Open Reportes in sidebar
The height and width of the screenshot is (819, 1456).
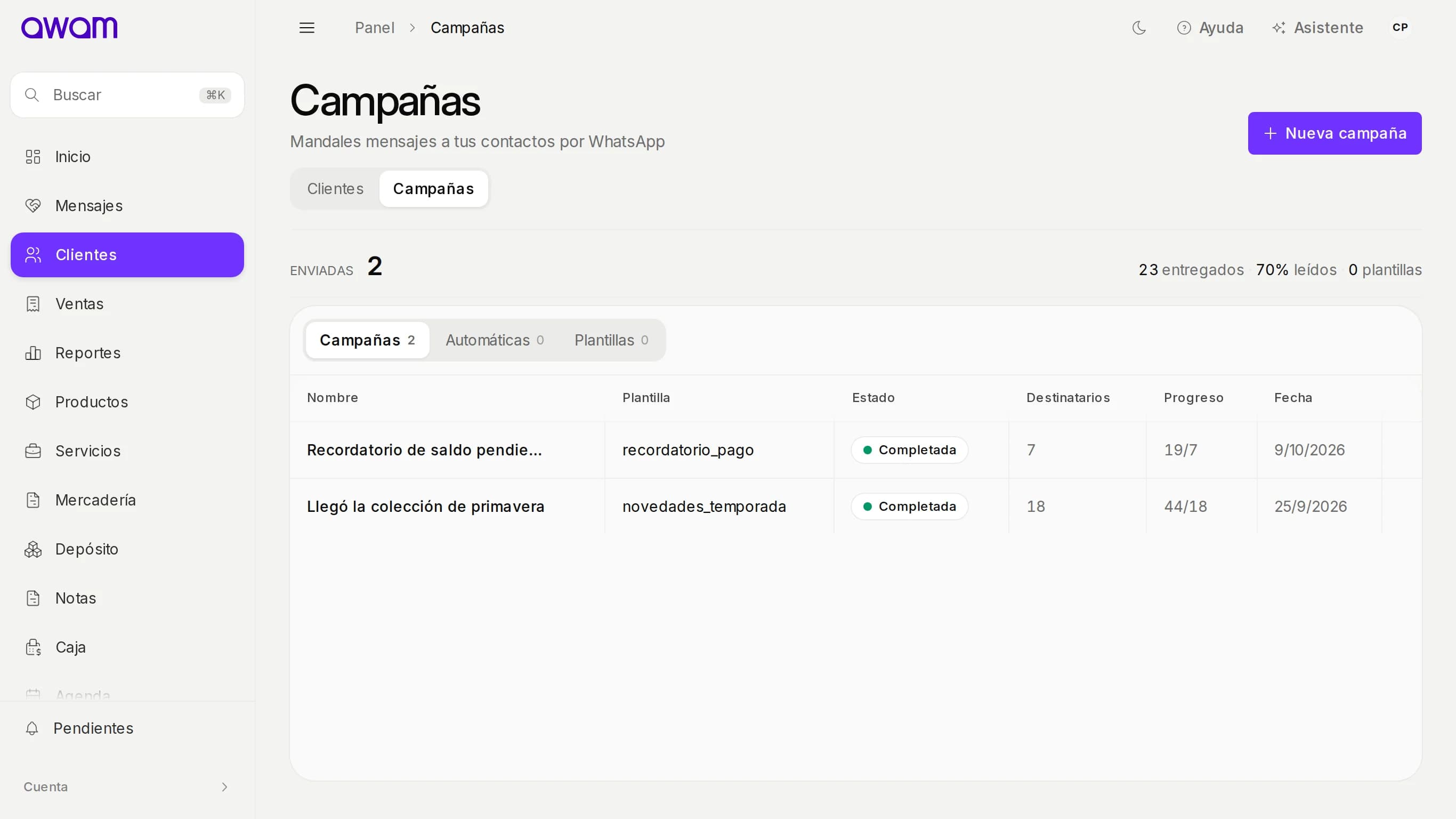(x=127, y=353)
